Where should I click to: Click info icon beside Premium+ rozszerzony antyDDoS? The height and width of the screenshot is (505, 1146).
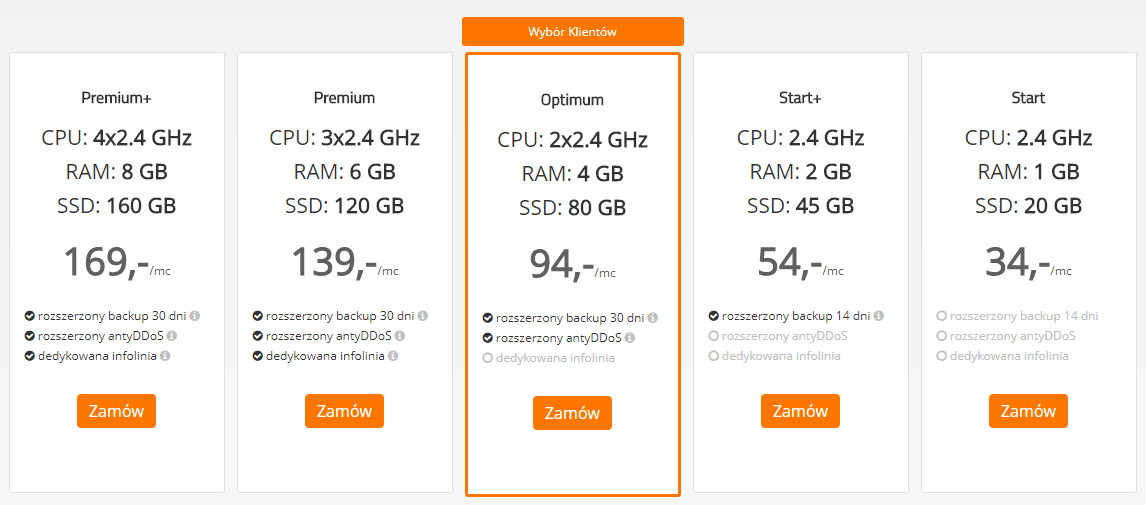click(172, 336)
